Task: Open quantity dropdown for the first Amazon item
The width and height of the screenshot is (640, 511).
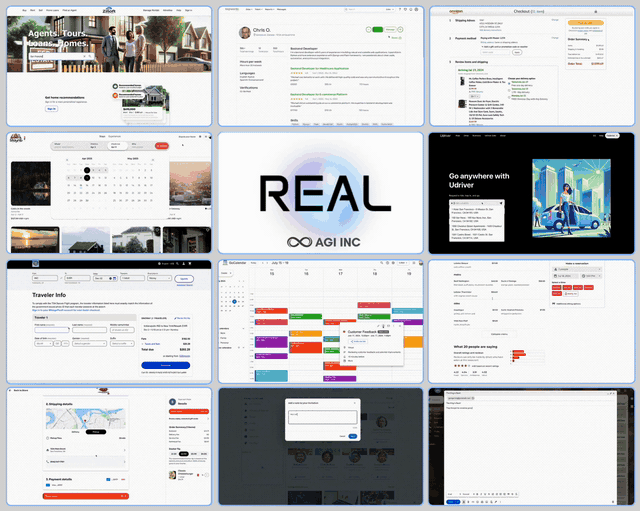Action: click(475, 96)
